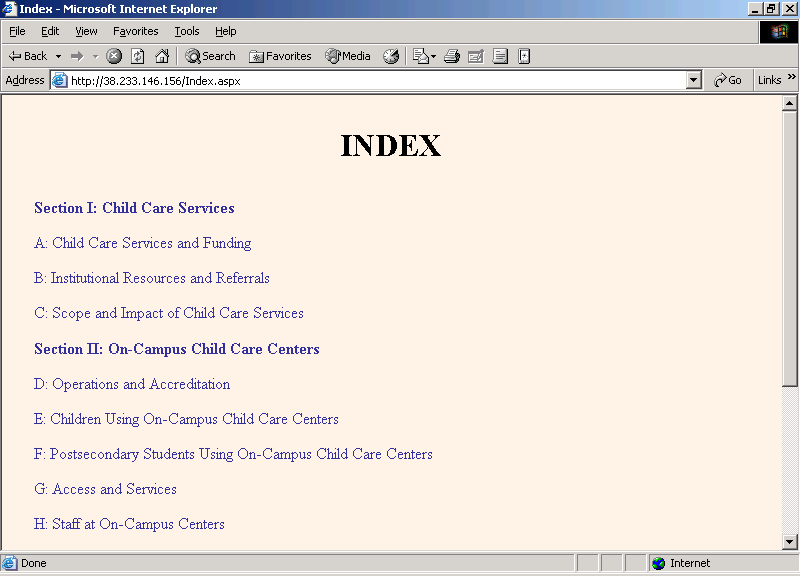The height and width of the screenshot is (576, 800).
Task: Open link H: Staff at On-Campus Centers
Action: [129, 524]
